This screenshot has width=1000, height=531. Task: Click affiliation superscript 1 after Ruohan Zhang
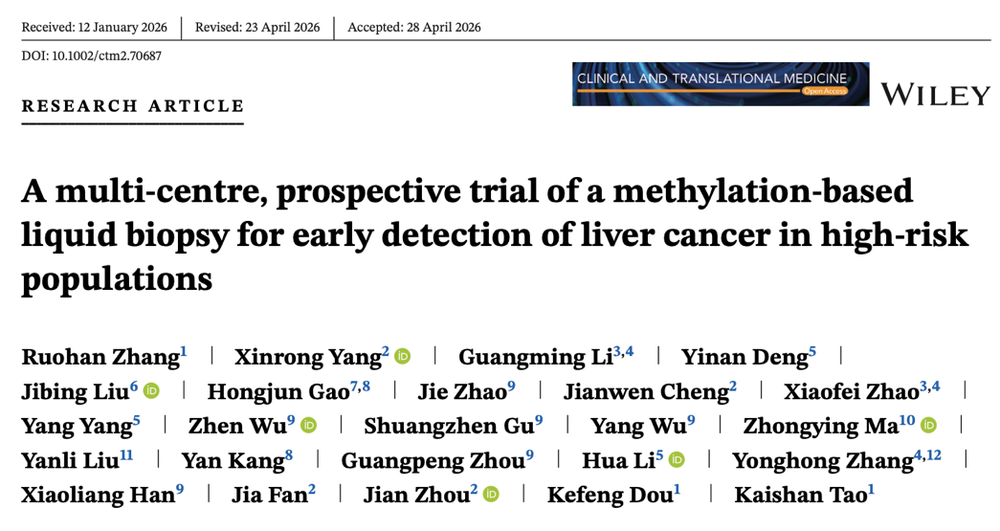(184, 351)
